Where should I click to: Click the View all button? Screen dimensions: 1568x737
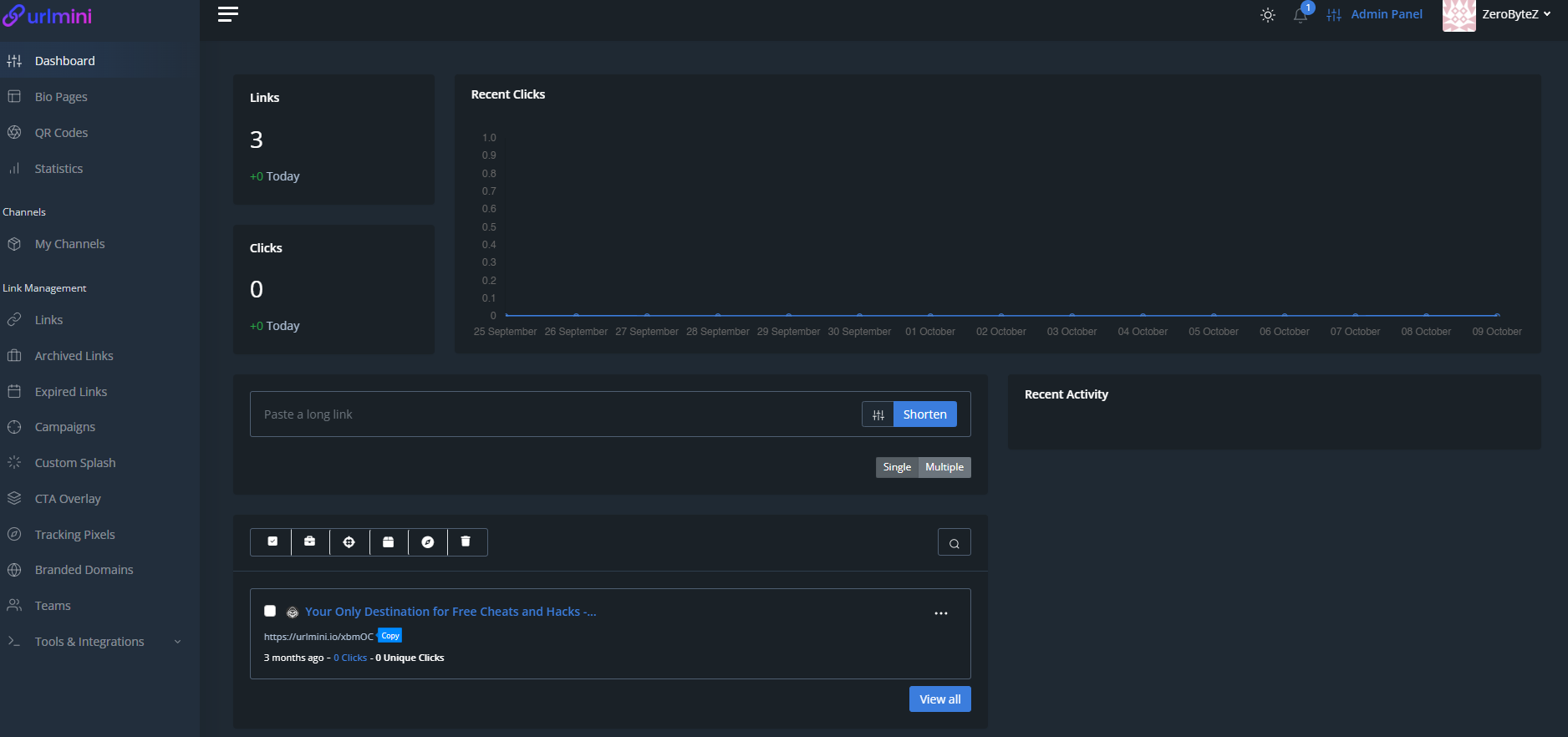(x=939, y=699)
